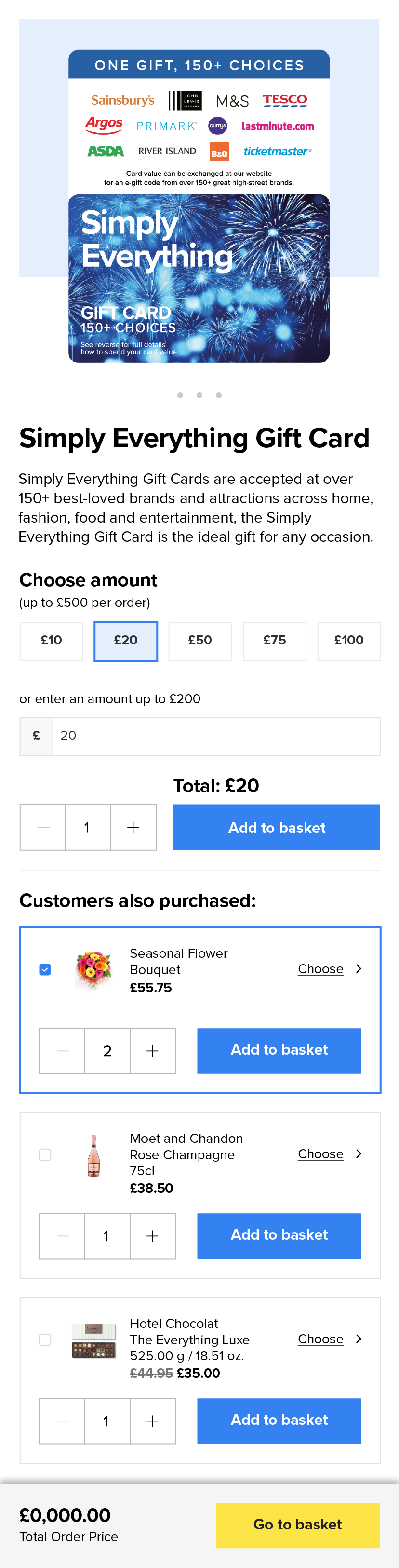This screenshot has height=1568, width=399.
Task: Decrease gift card quantity with minus icon
Action: [x=43, y=827]
